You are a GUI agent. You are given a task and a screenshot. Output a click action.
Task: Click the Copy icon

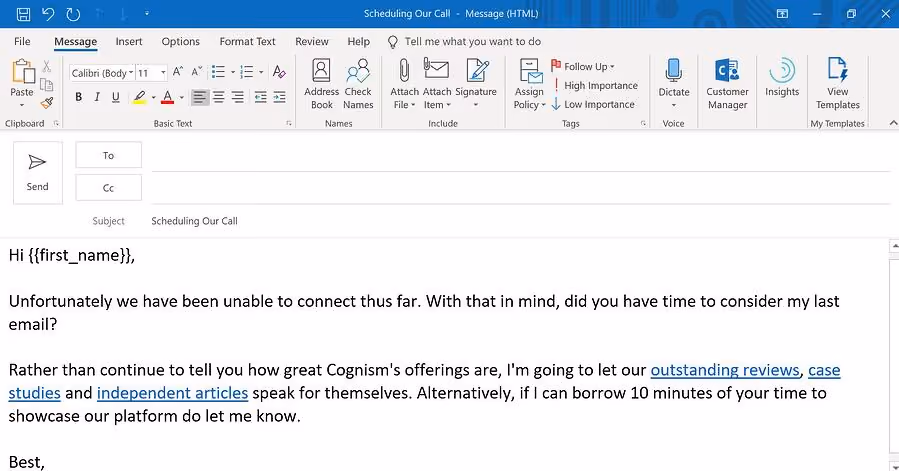pyautogui.click(x=47, y=85)
